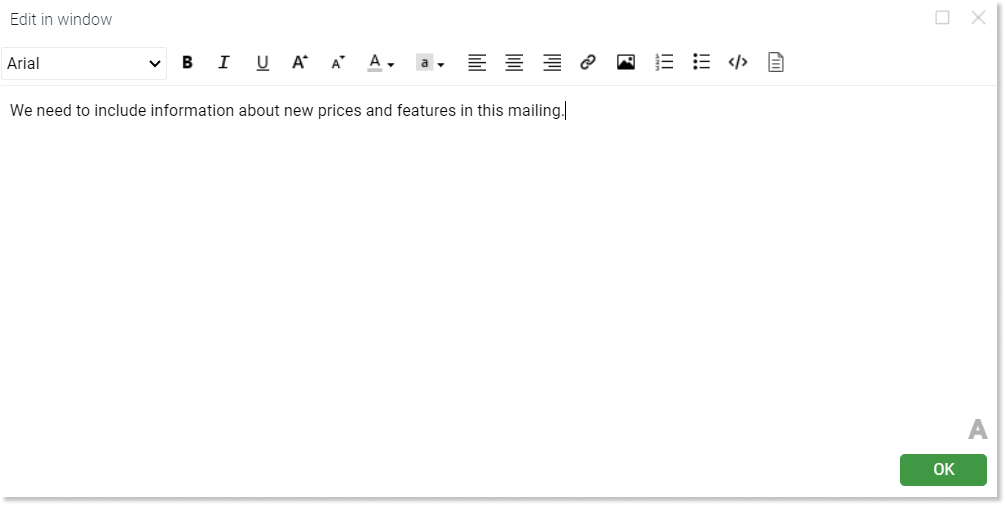Open the highlight color dropdown arrow
Screen dimensions: 1005x505
[x=441, y=65]
